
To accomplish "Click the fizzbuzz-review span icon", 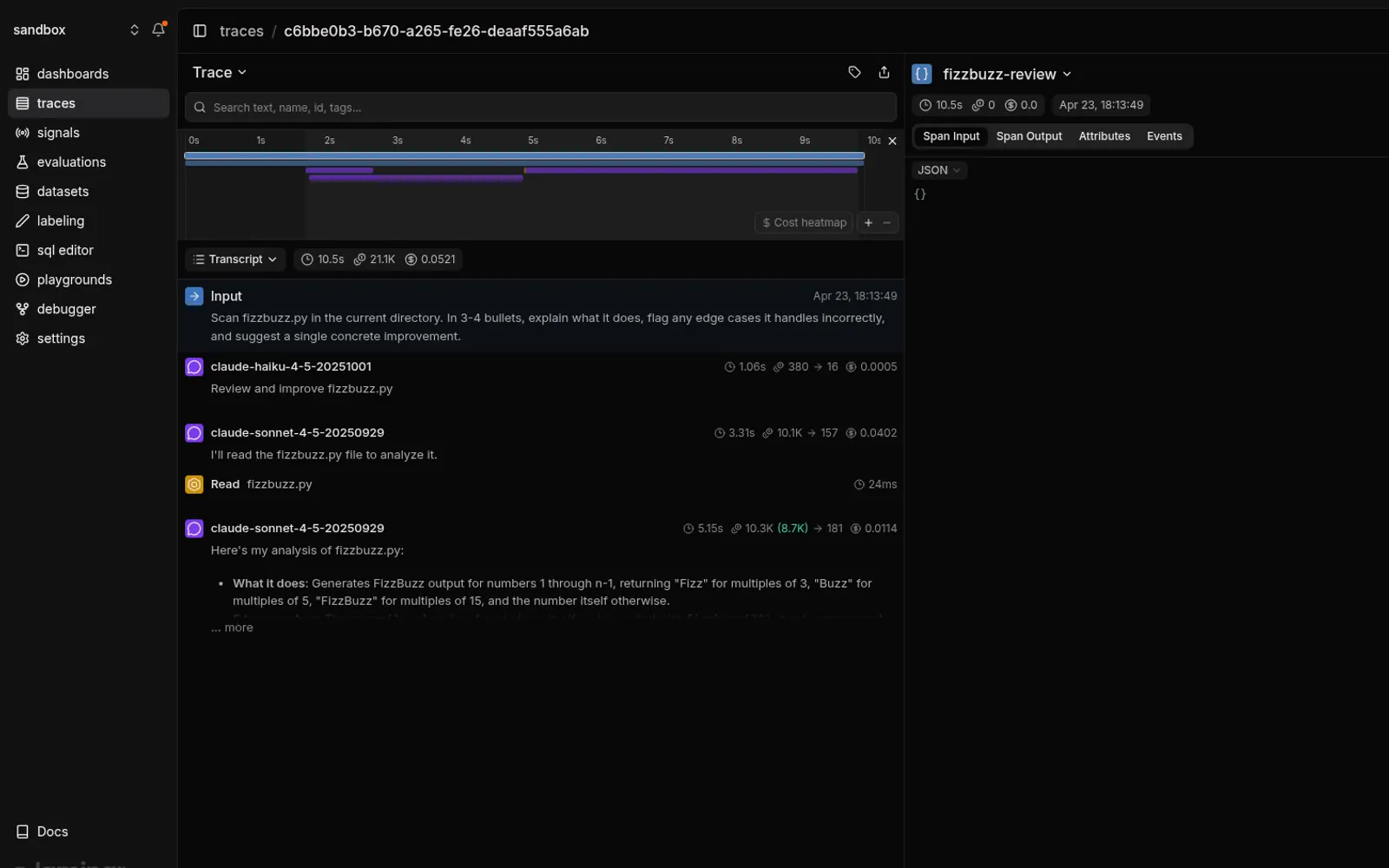I will click(x=922, y=74).
